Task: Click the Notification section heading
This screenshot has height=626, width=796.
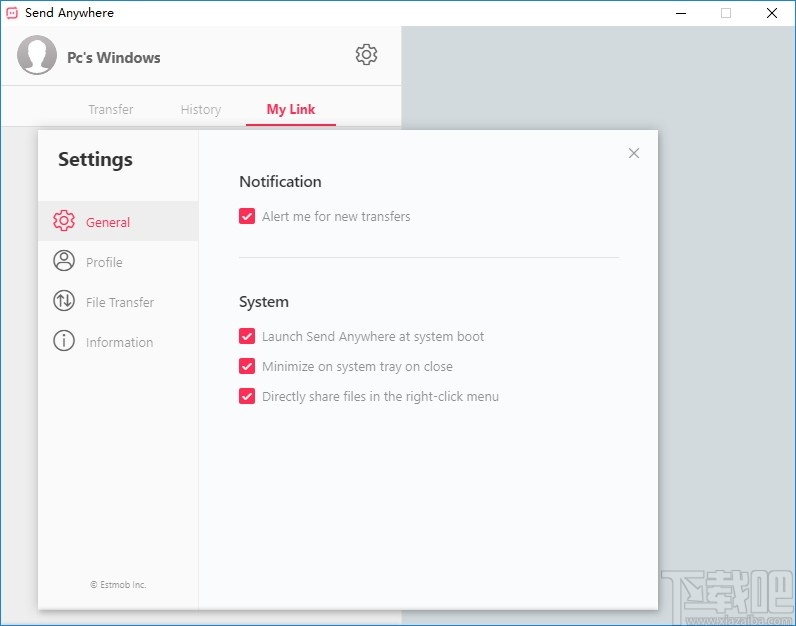Action: tap(280, 182)
